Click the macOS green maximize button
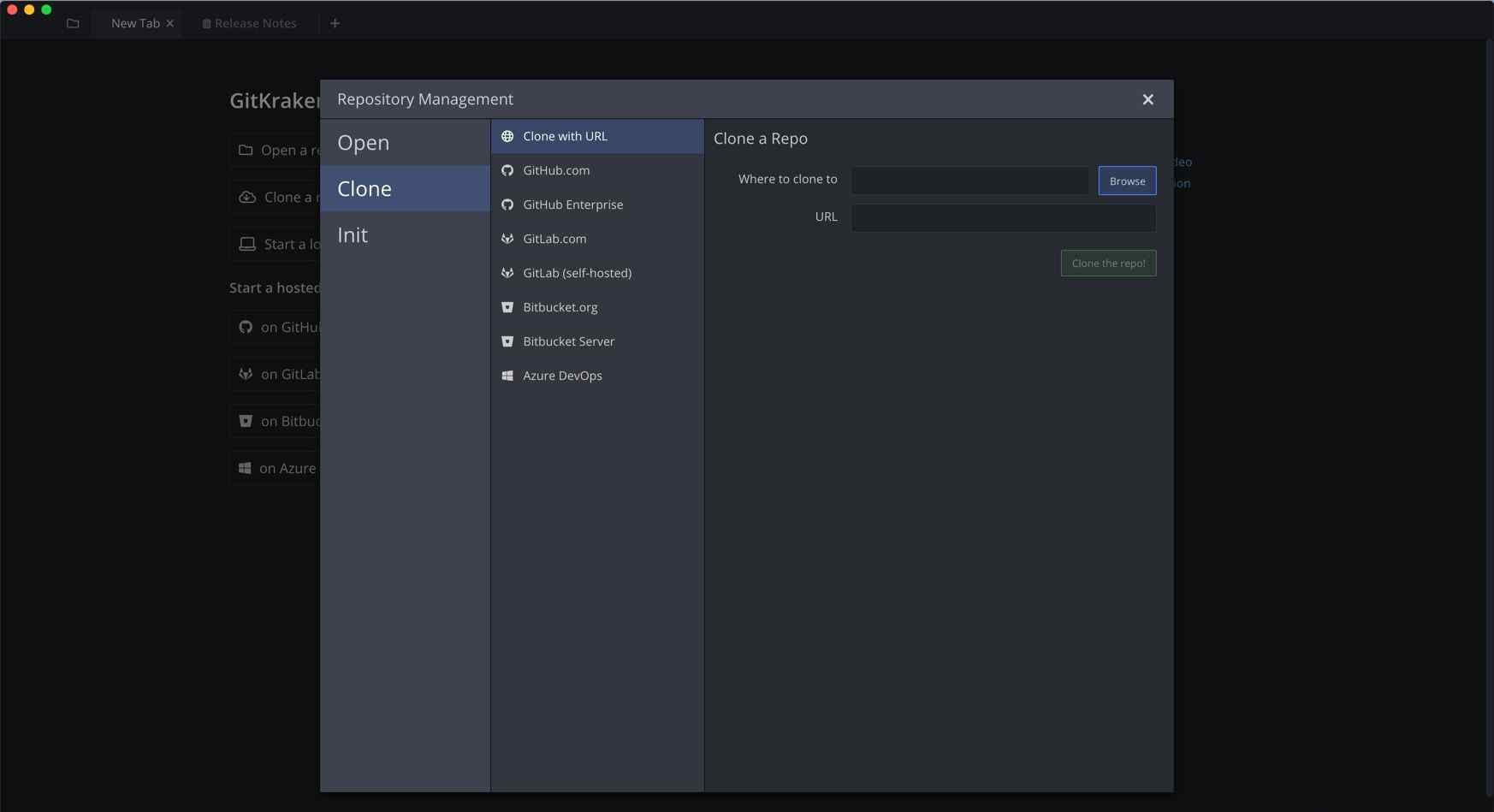Viewport: 1494px width, 812px height. (46, 9)
